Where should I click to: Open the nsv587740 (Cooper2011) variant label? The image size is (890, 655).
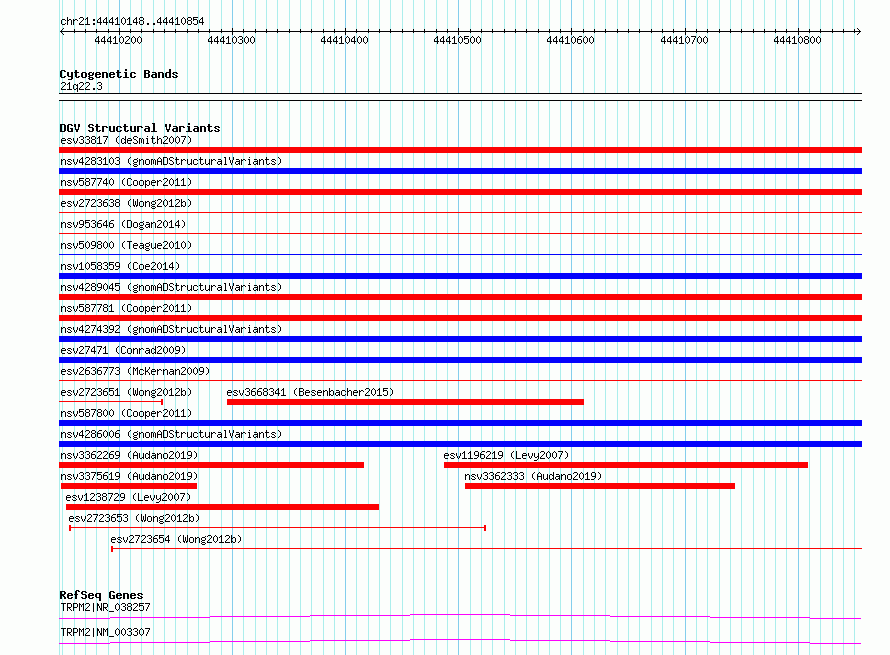coord(126,182)
